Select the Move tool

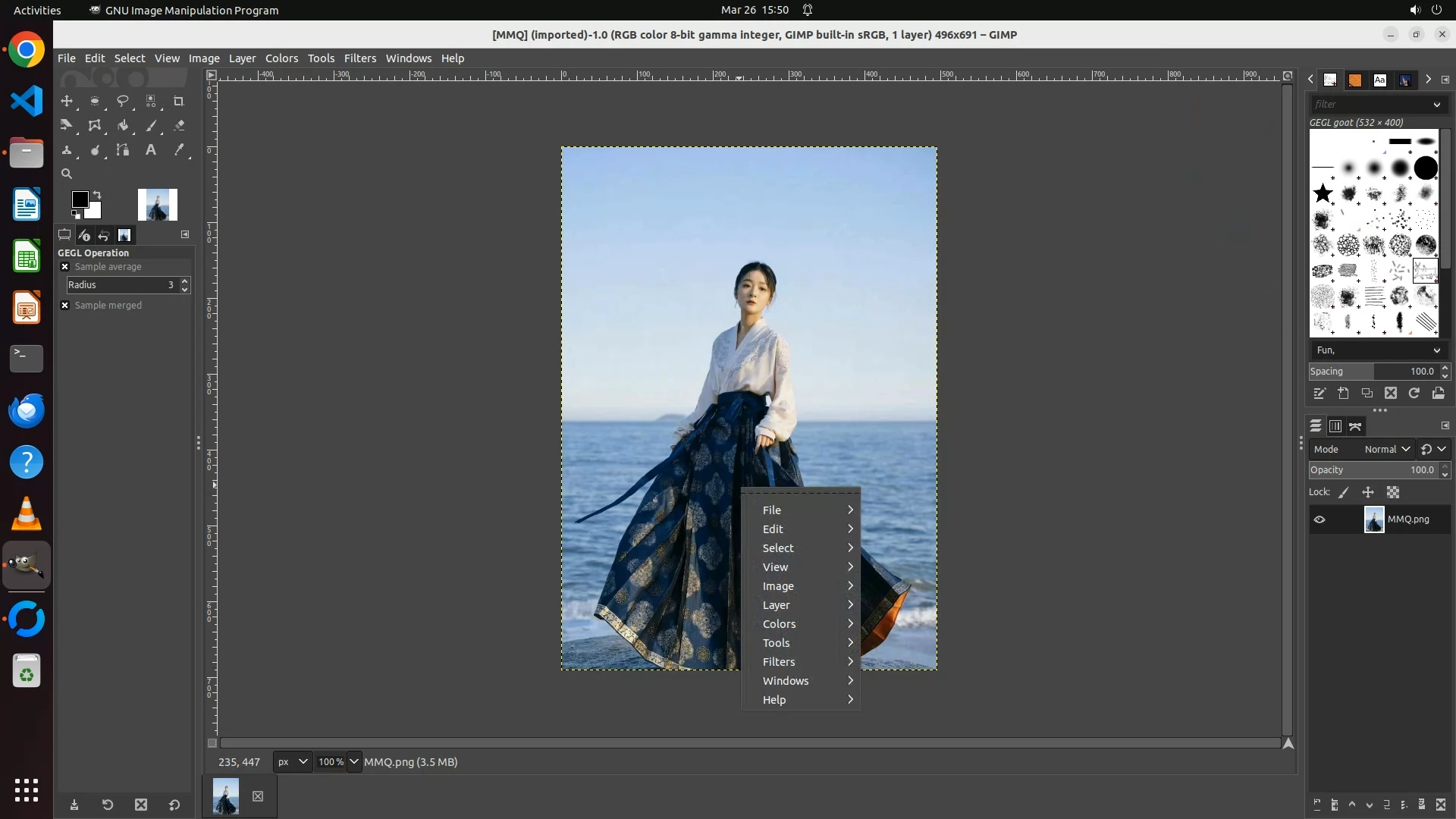click(x=67, y=101)
